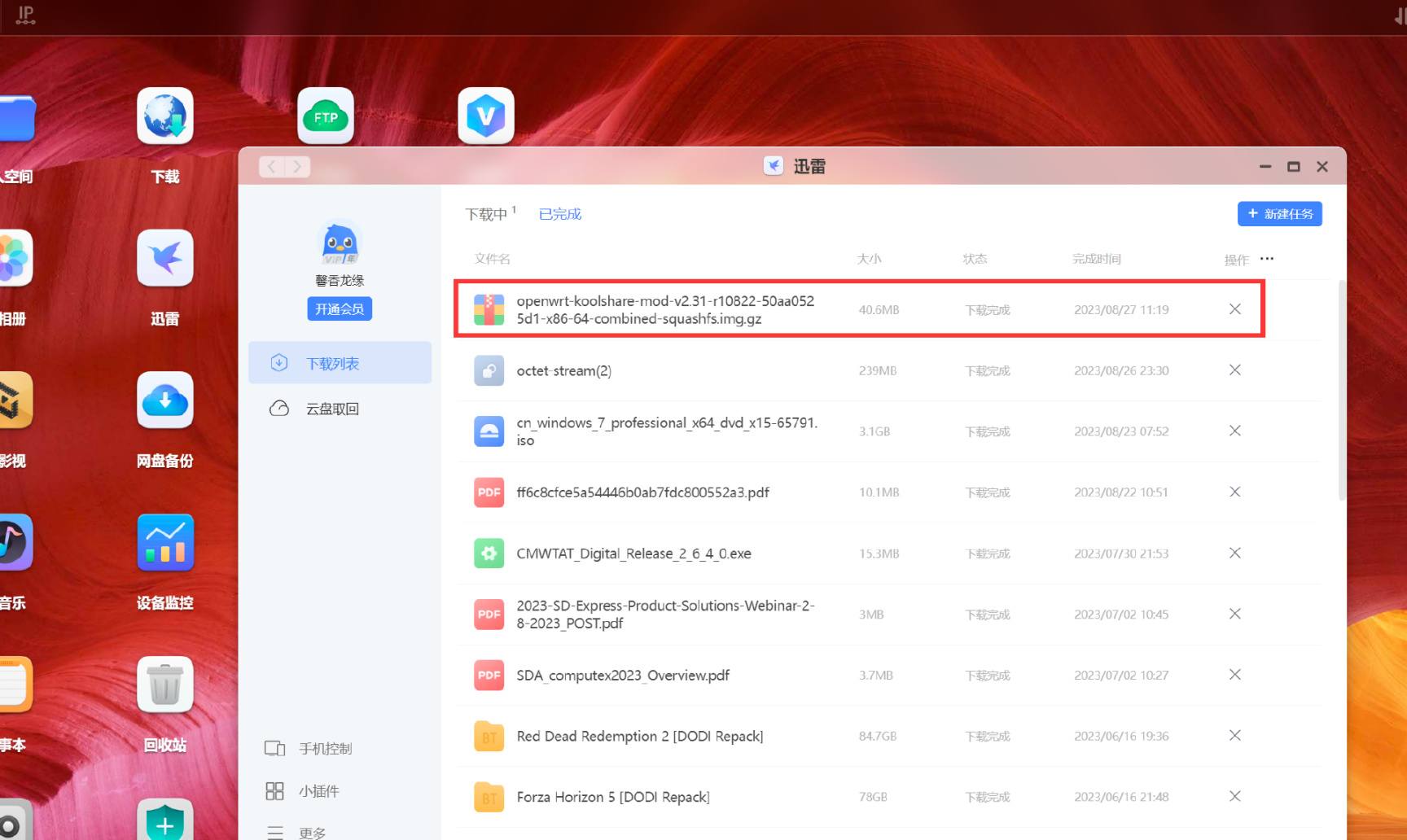Viewport: 1407px width, 840px height.
Task: Click the octet-stream(2) file icon
Action: 489,370
